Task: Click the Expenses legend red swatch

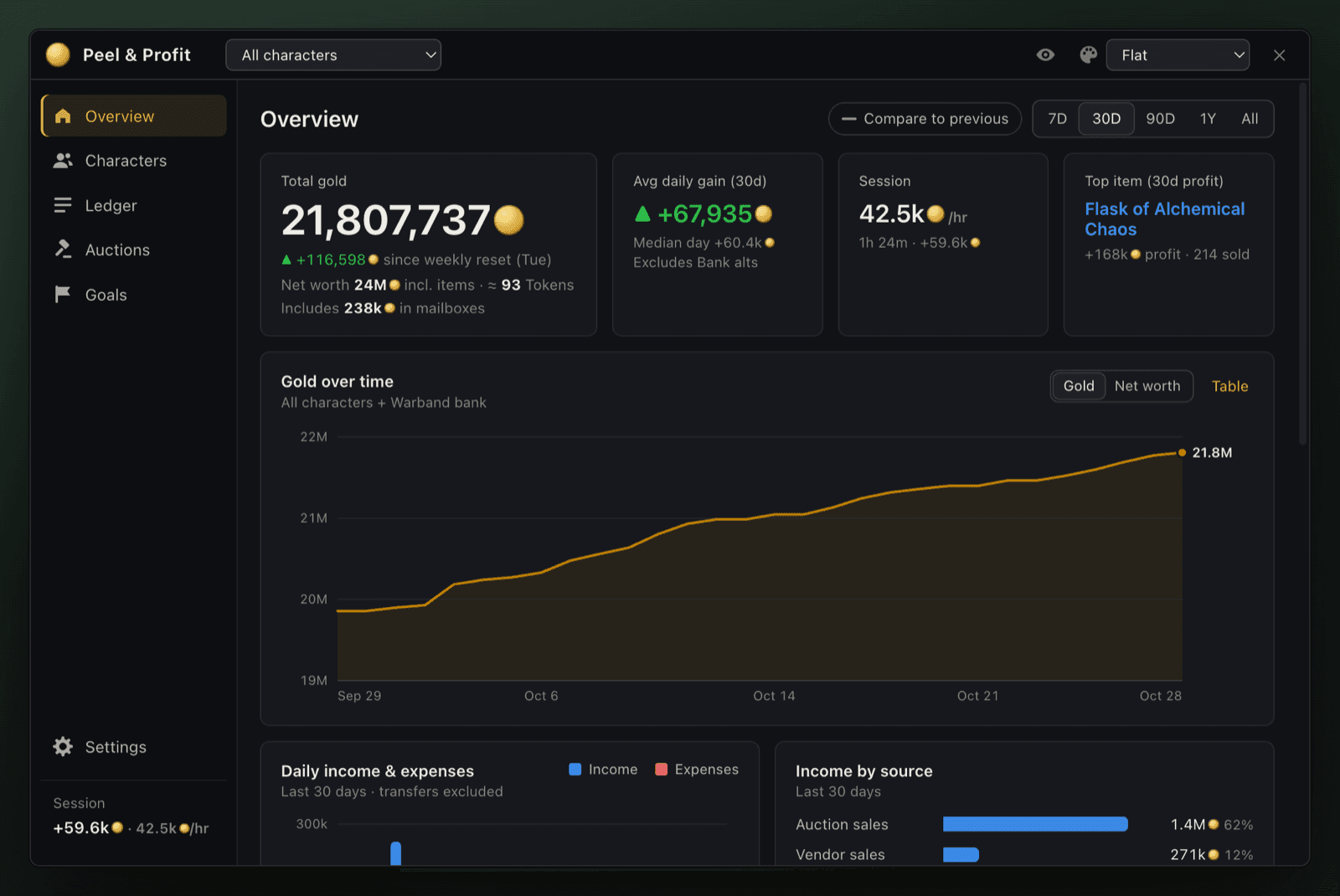Action: 661,769
